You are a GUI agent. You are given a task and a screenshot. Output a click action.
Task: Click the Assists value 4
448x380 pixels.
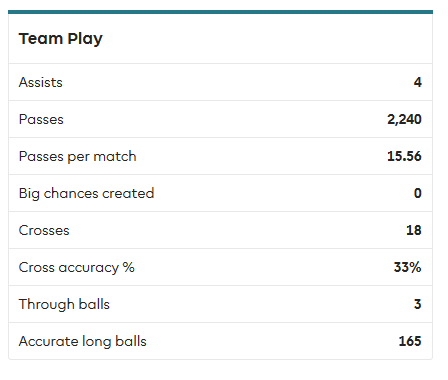pos(418,82)
